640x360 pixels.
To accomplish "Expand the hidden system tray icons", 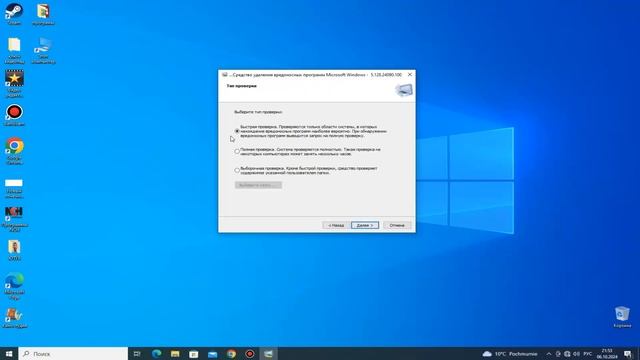I will click(x=549, y=354).
